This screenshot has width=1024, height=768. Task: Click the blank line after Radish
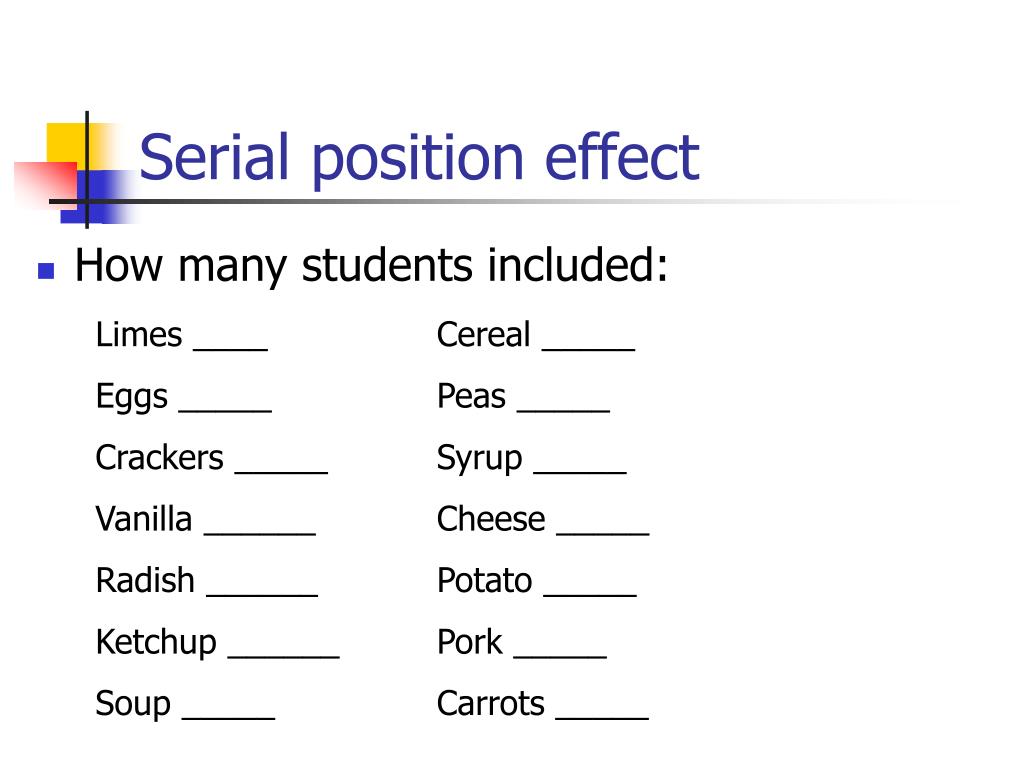pos(263,594)
